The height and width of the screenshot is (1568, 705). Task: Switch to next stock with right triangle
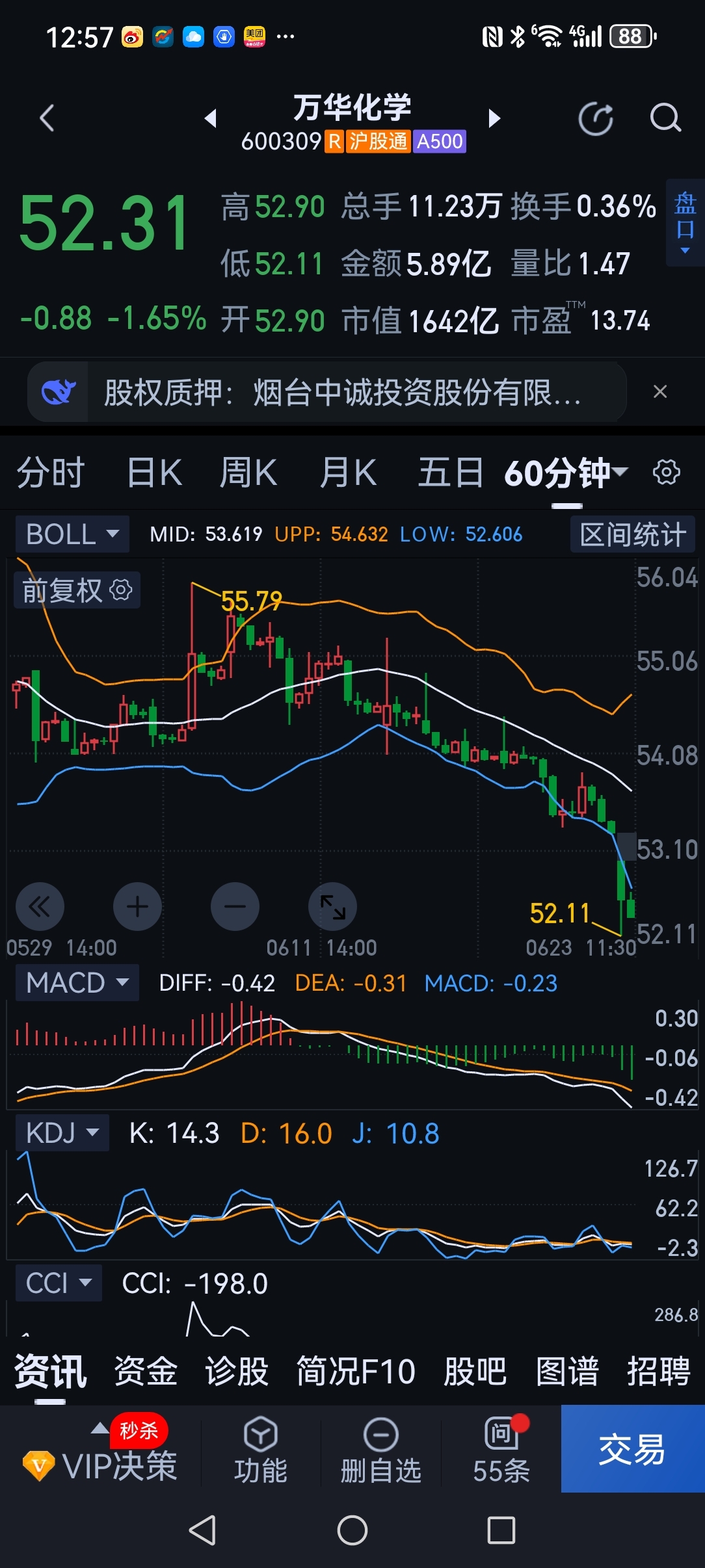(x=494, y=118)
